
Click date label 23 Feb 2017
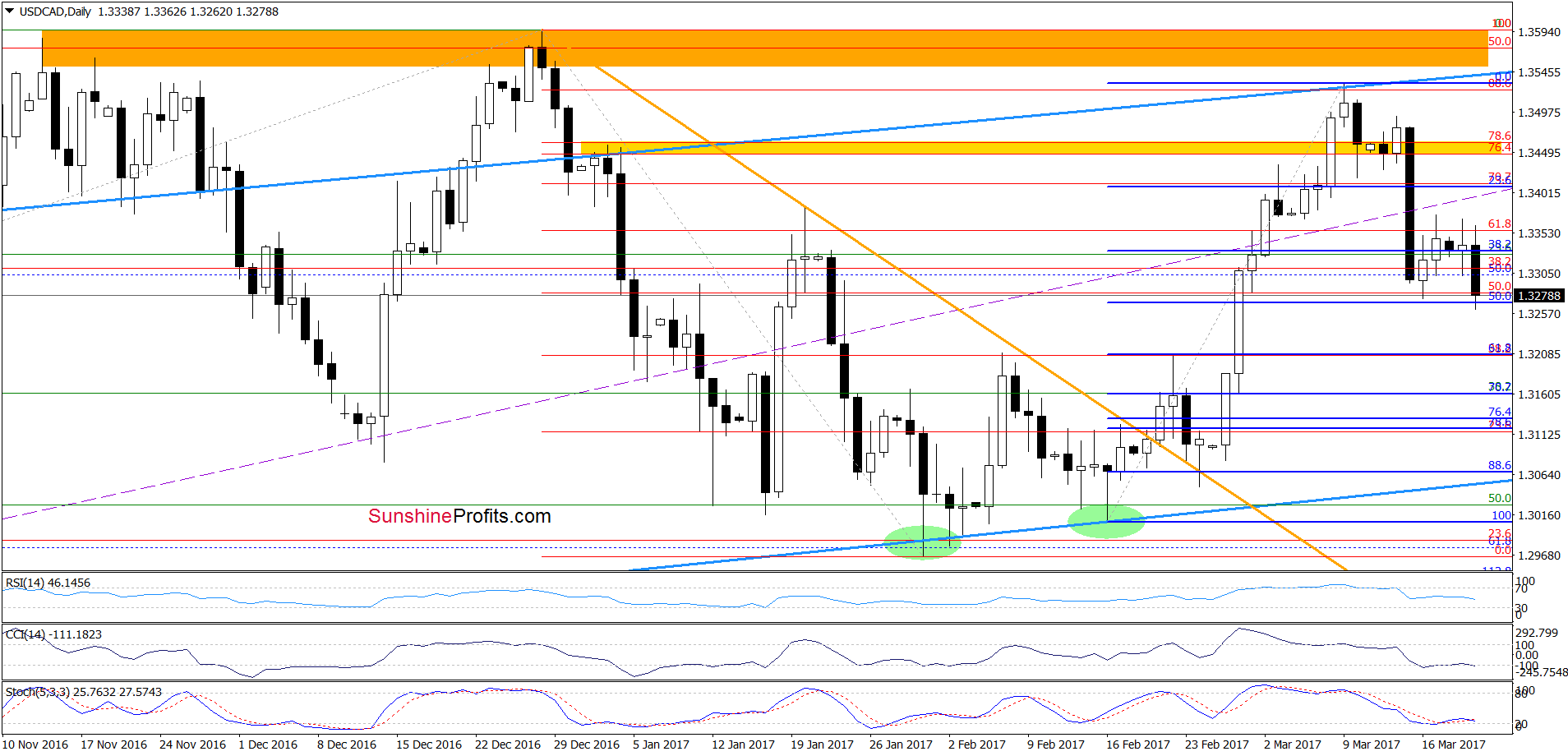pyautogui.click(x=1217, y=744)
